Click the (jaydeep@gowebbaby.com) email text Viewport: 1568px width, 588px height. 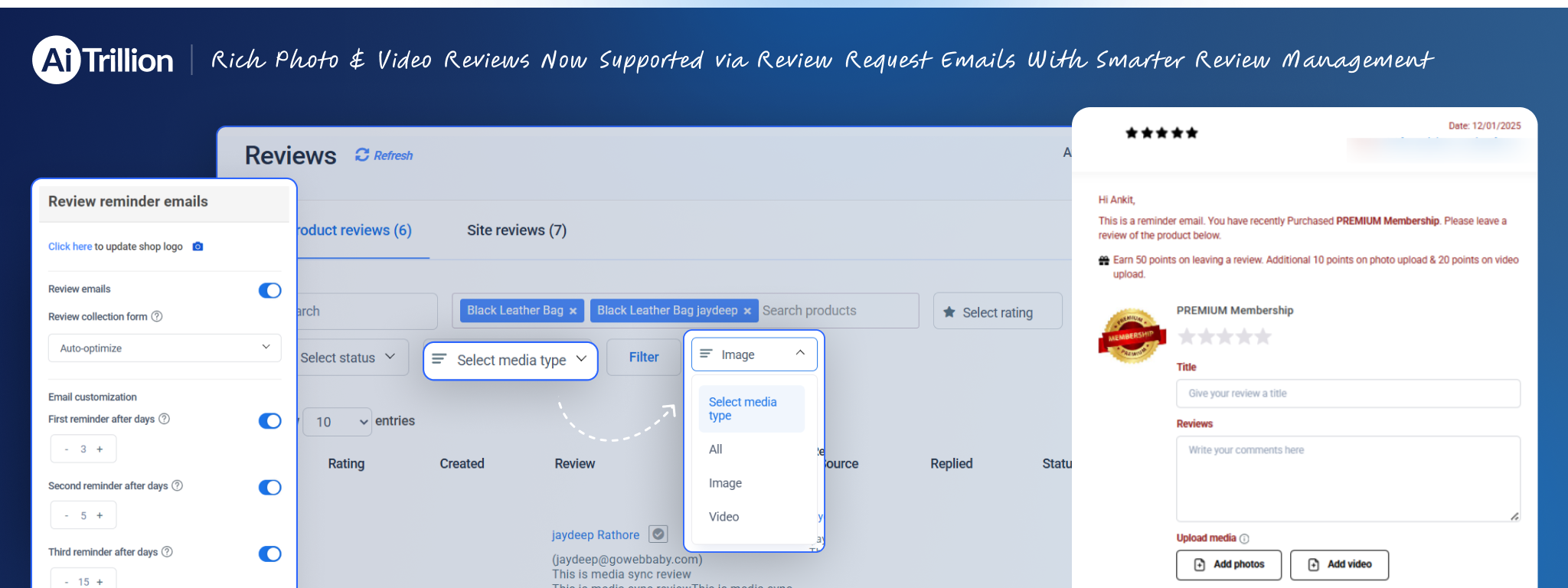(x=627, y=560)
